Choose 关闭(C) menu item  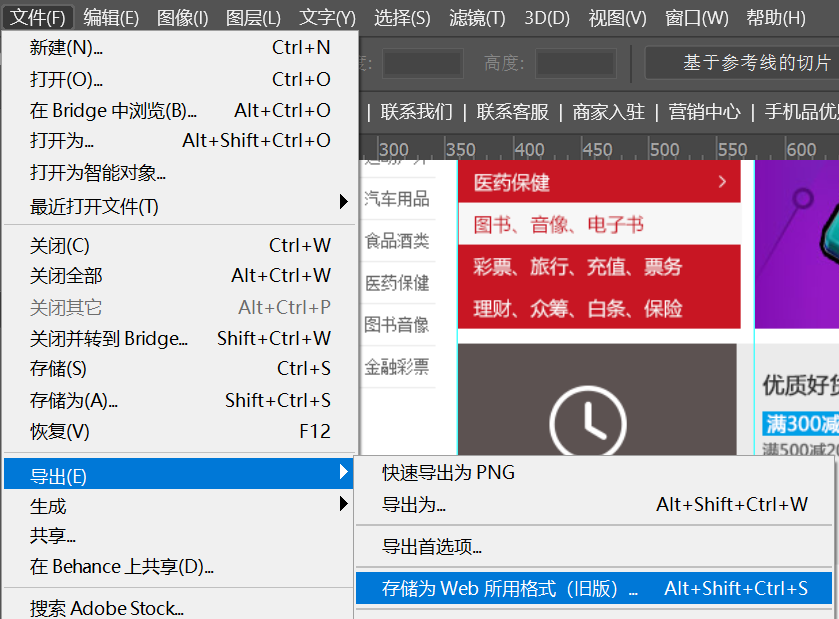[180, 246]
